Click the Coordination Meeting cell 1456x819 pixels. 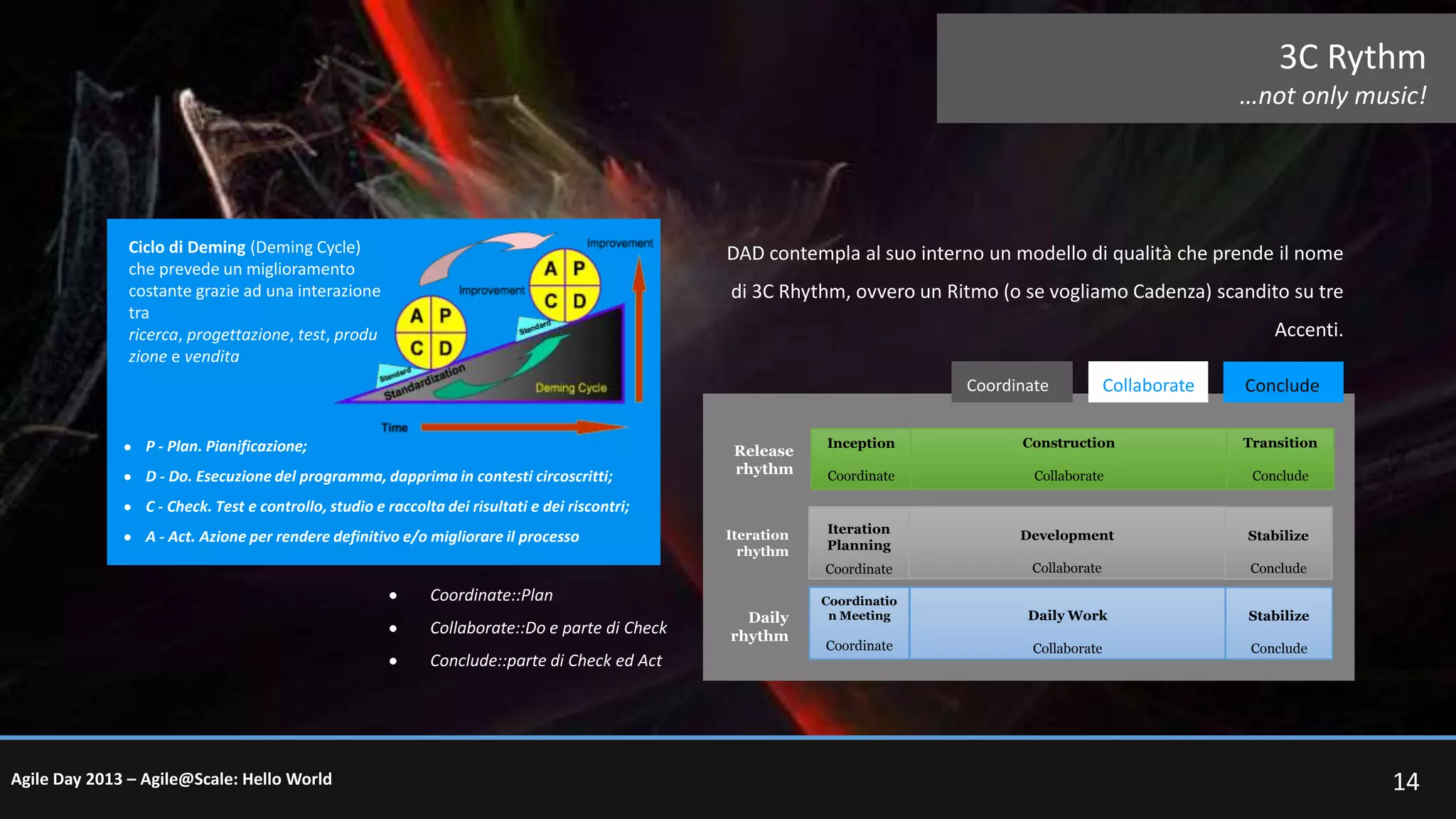coord(859,623)
